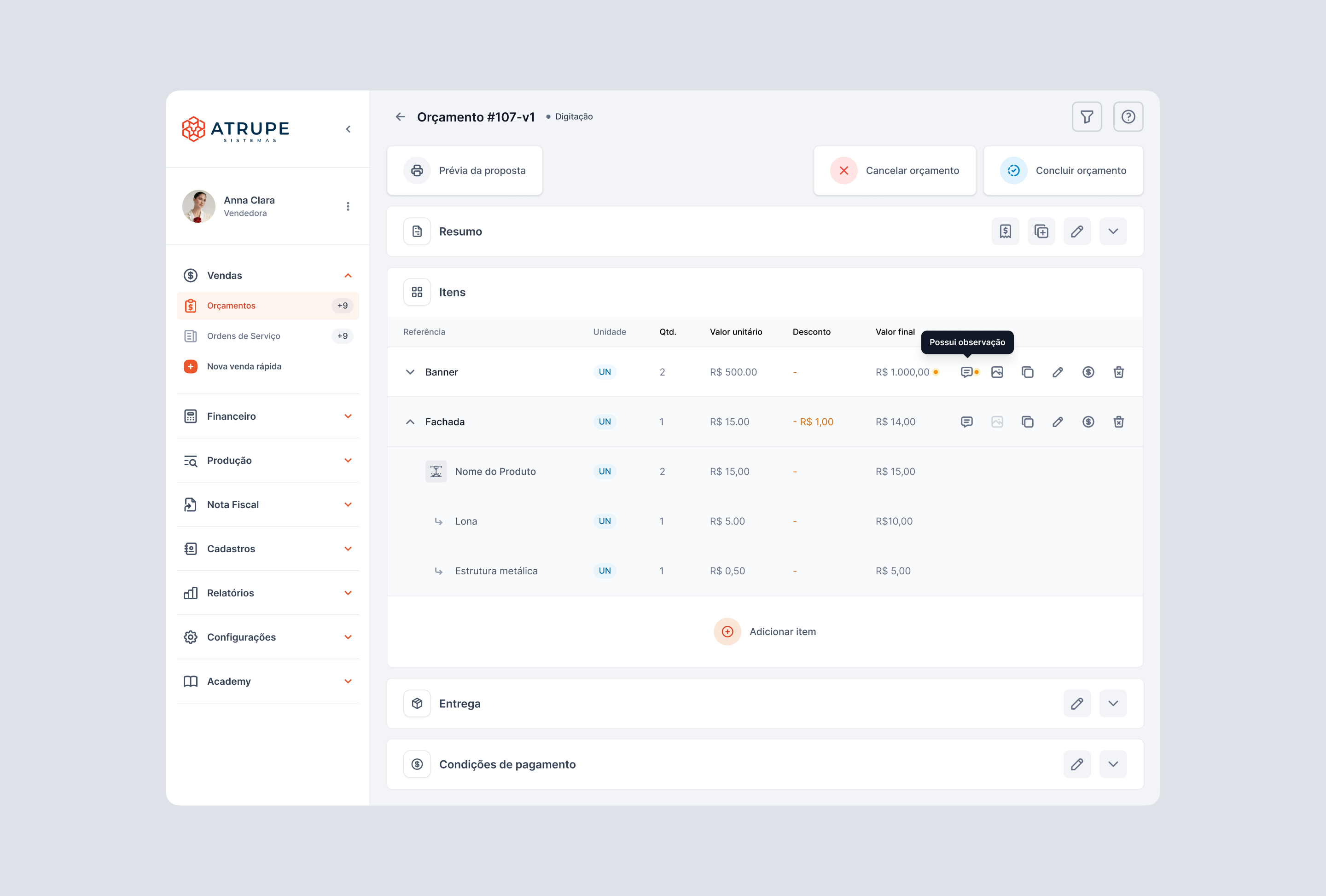Open image icon for Banner item
1326x896 pixels.
[x=997, y=372]
